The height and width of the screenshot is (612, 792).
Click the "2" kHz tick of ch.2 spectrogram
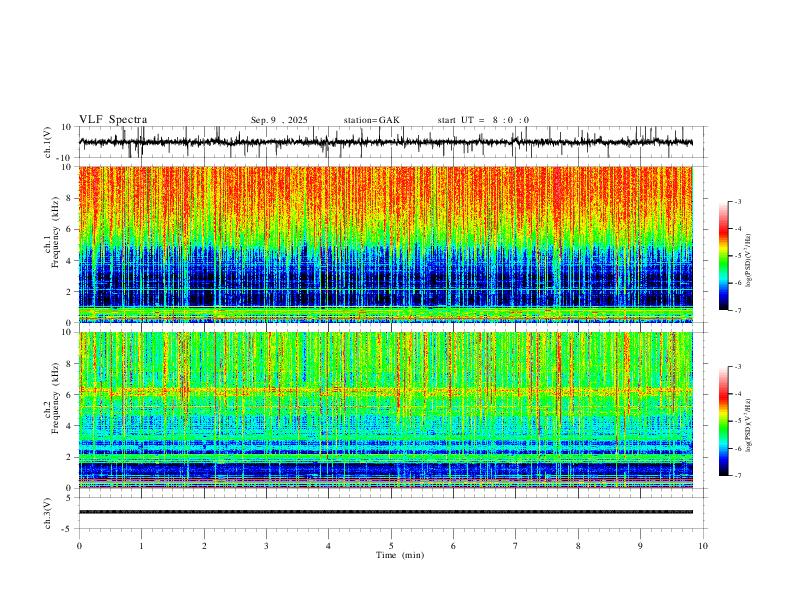[x=69, y=457]
